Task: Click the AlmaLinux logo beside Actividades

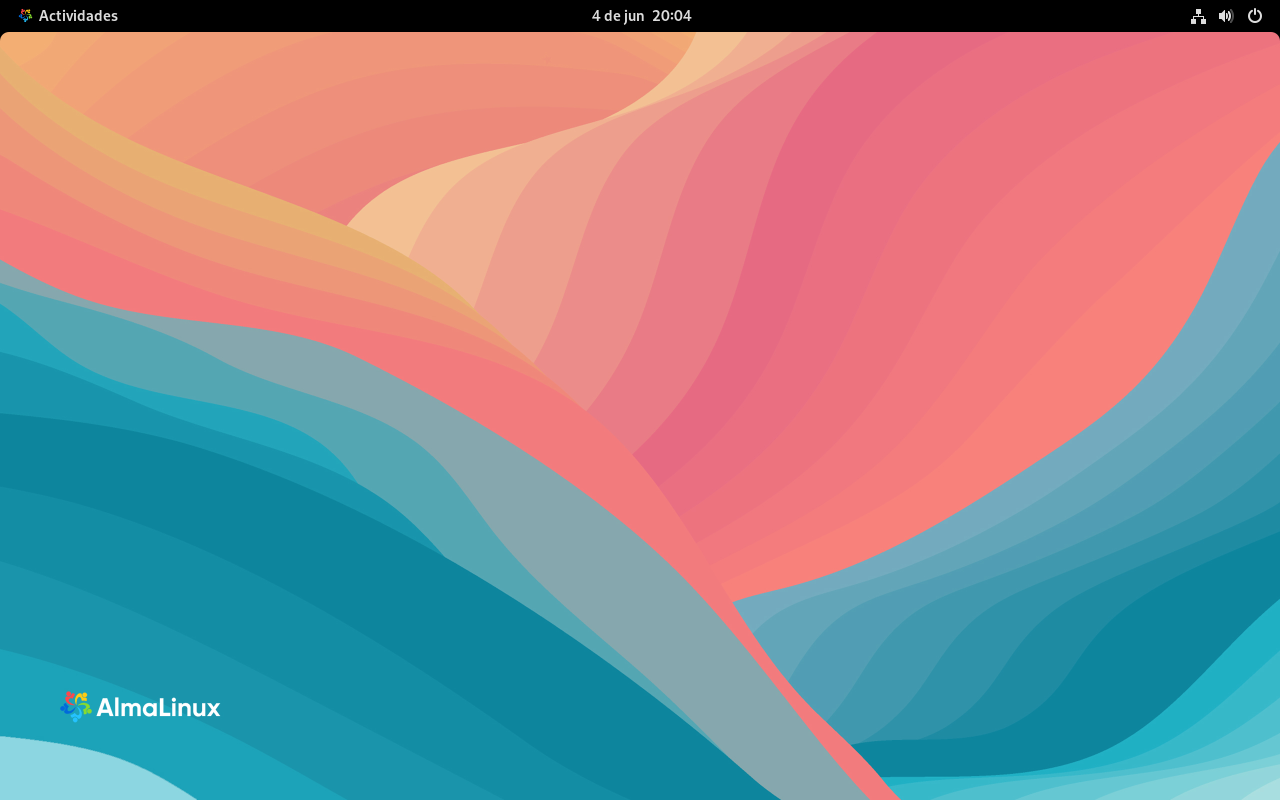Action: pyautogui.click(x=26, y=16)
